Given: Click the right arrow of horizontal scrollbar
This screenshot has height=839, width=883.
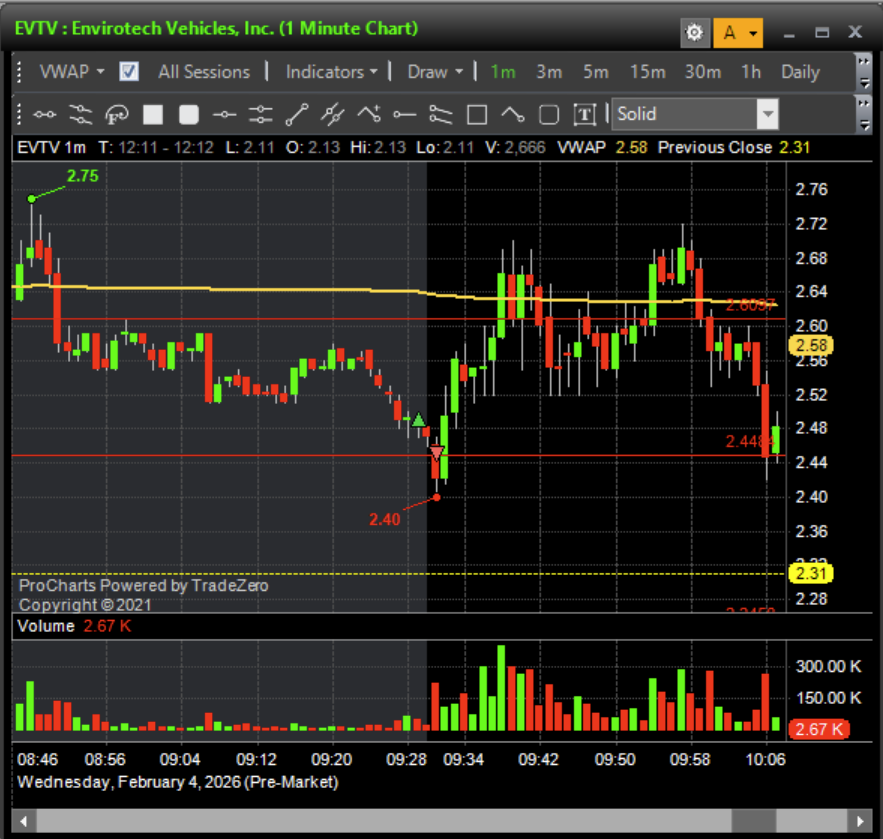Looking at the screenshot, I should coord(859,821).
